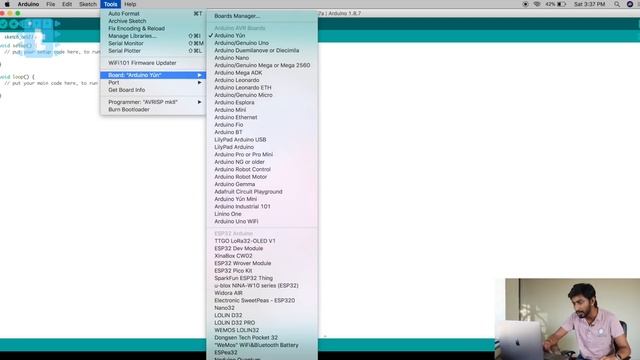The width and height of the screenshot is (640, 360).
Task: Choose Arduino Pro or Pro Mini
Action: [x=262, y=154]
